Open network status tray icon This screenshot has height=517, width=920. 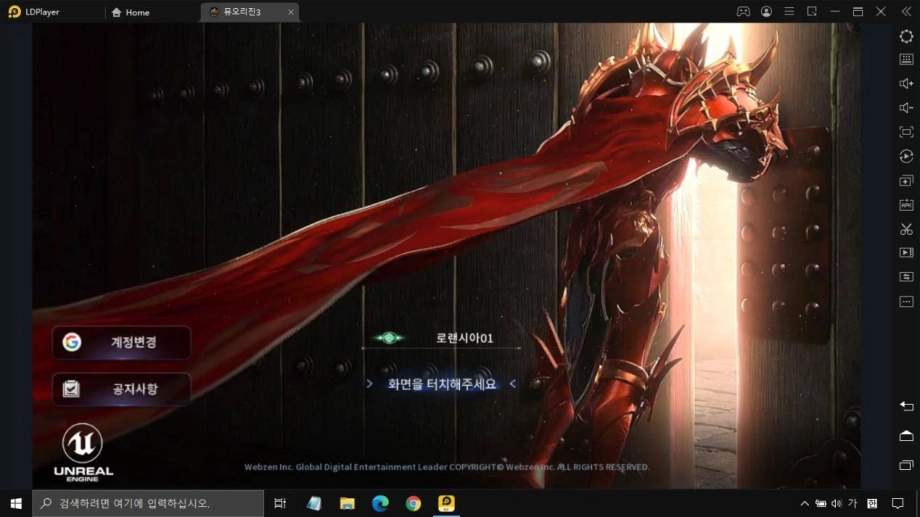[821, 504]
